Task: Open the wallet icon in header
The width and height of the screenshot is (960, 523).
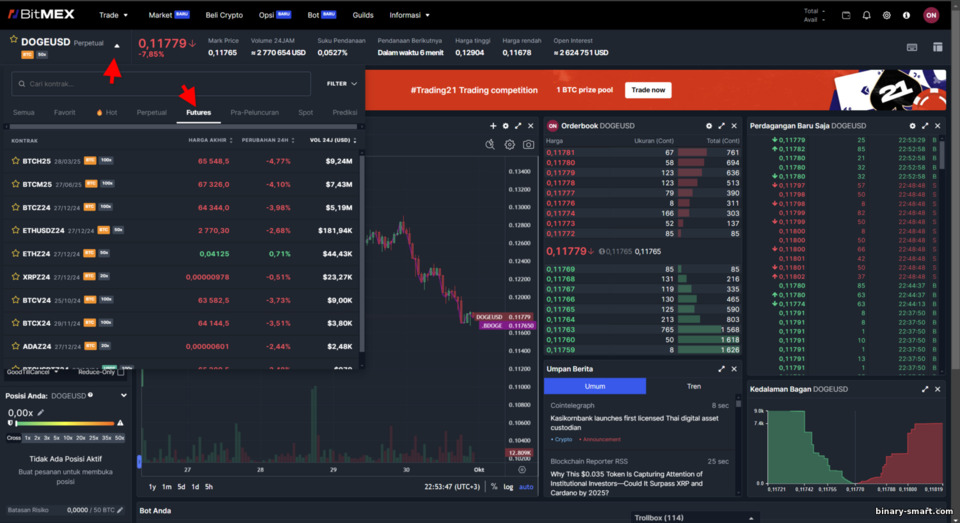Action: (x=846, y=15)
